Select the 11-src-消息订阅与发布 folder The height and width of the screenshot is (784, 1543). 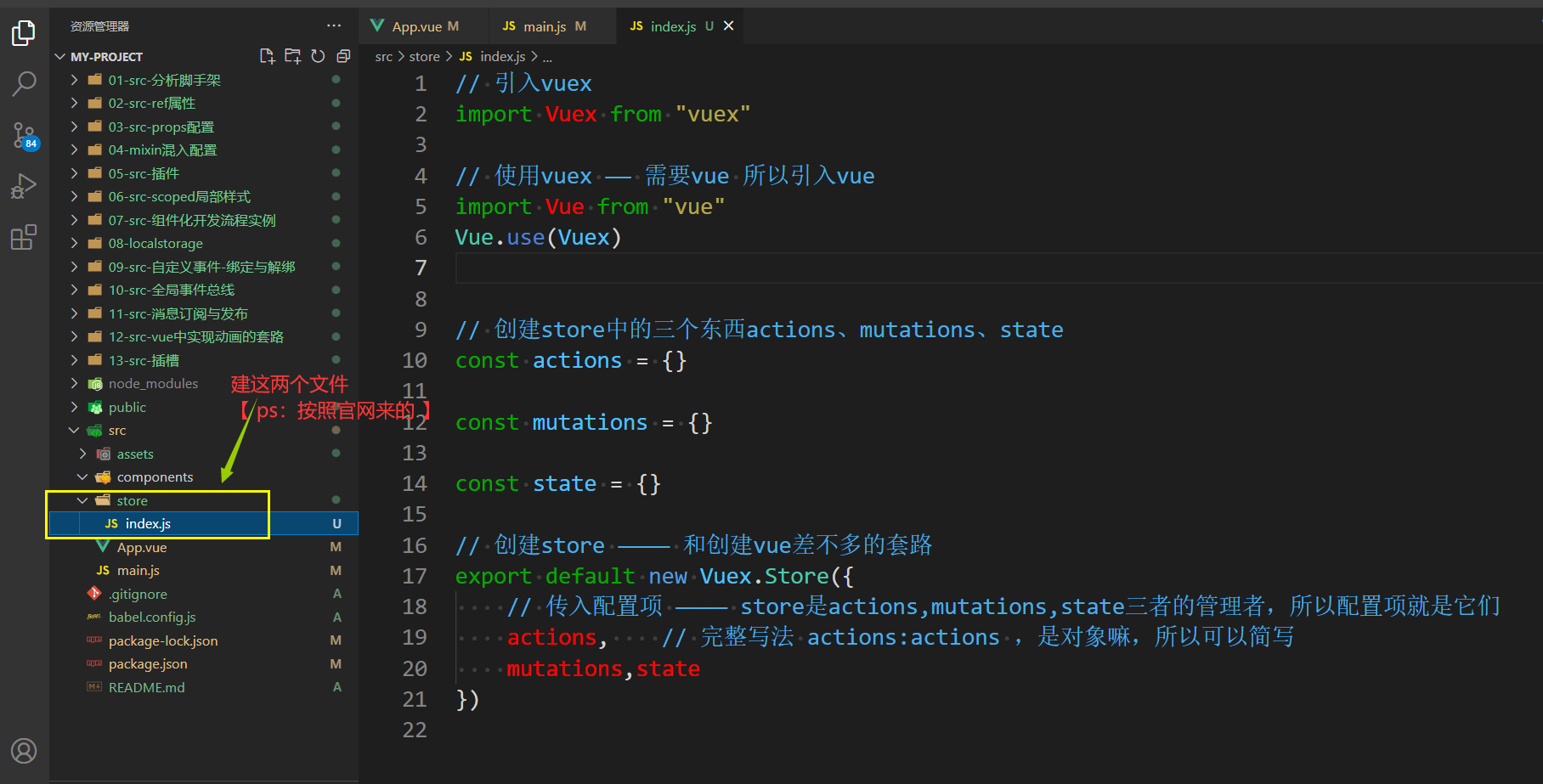tap(204, 313)
